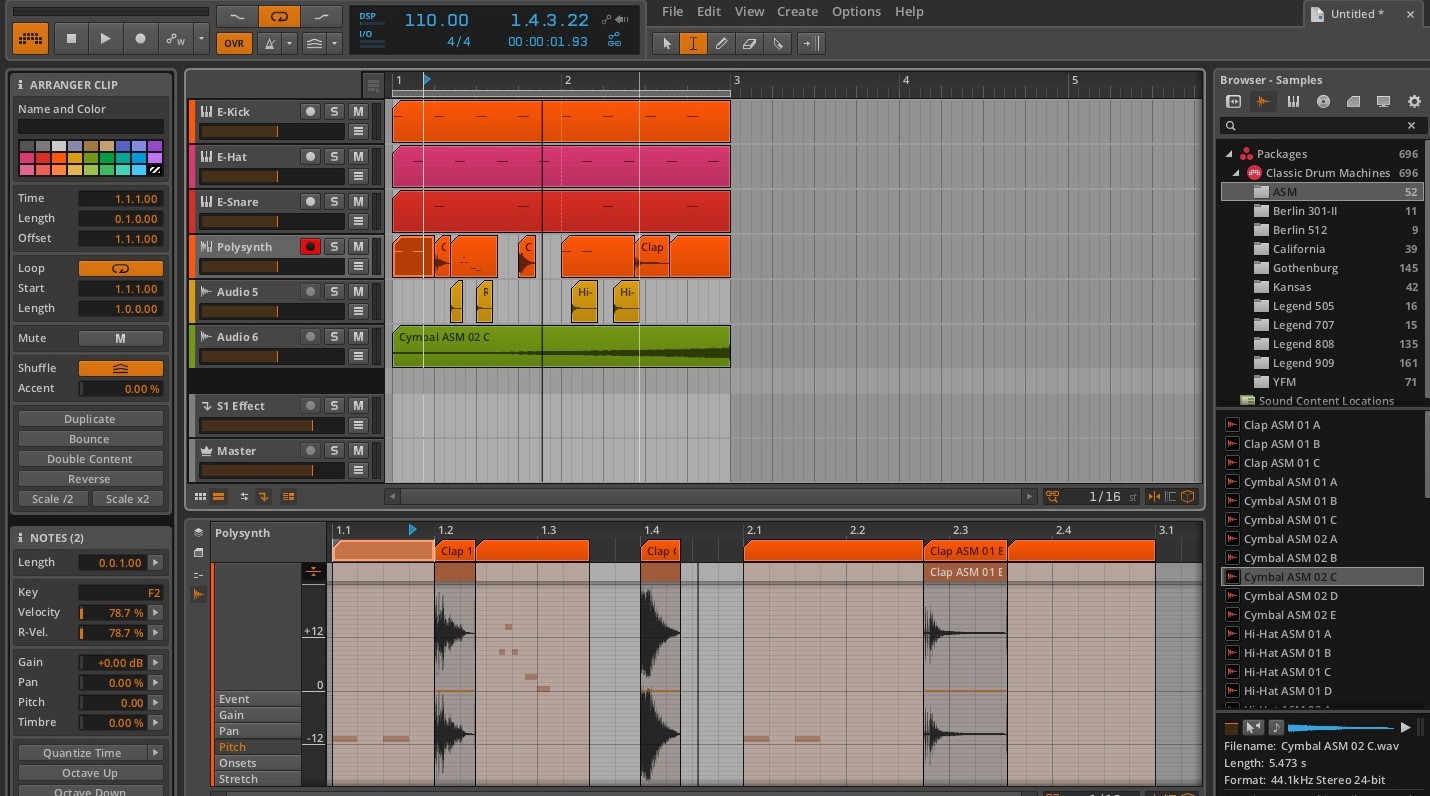Click the Bounce button
1430x796 pixels.
tap(90, 439)
